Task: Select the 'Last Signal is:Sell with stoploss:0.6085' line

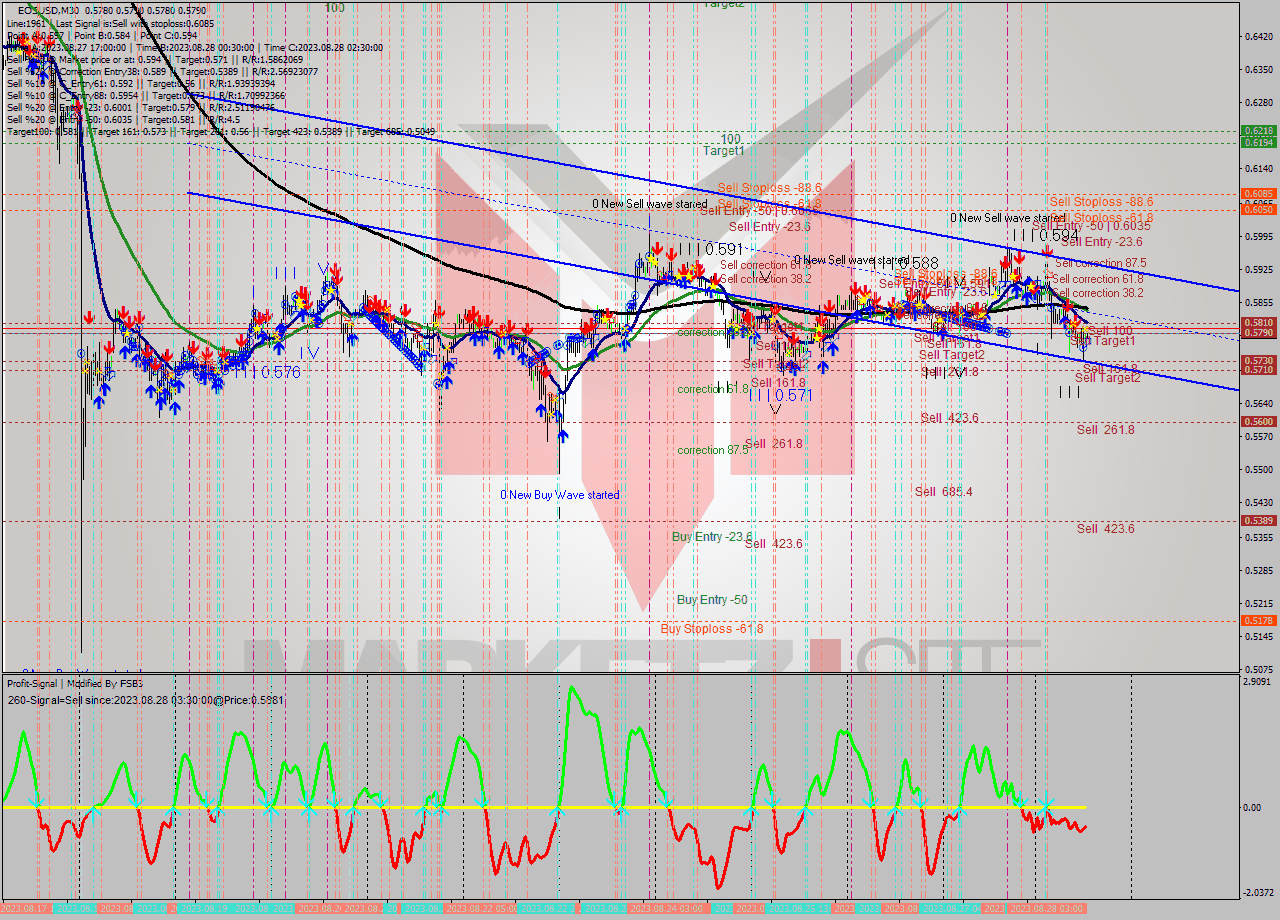Action: tap(135, 23)
